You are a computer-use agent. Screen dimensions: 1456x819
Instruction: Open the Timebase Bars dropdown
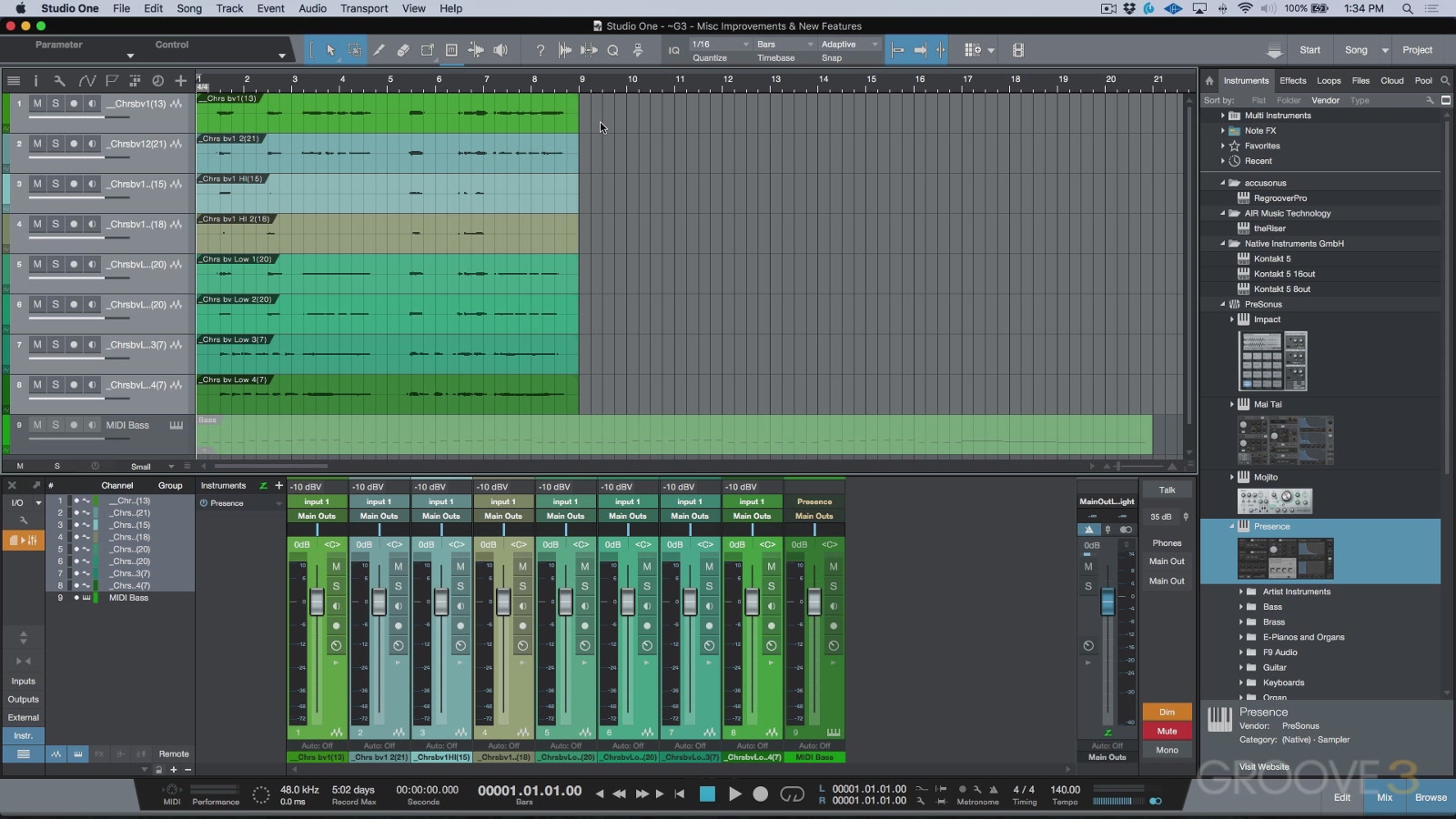(x=785, y=45)
